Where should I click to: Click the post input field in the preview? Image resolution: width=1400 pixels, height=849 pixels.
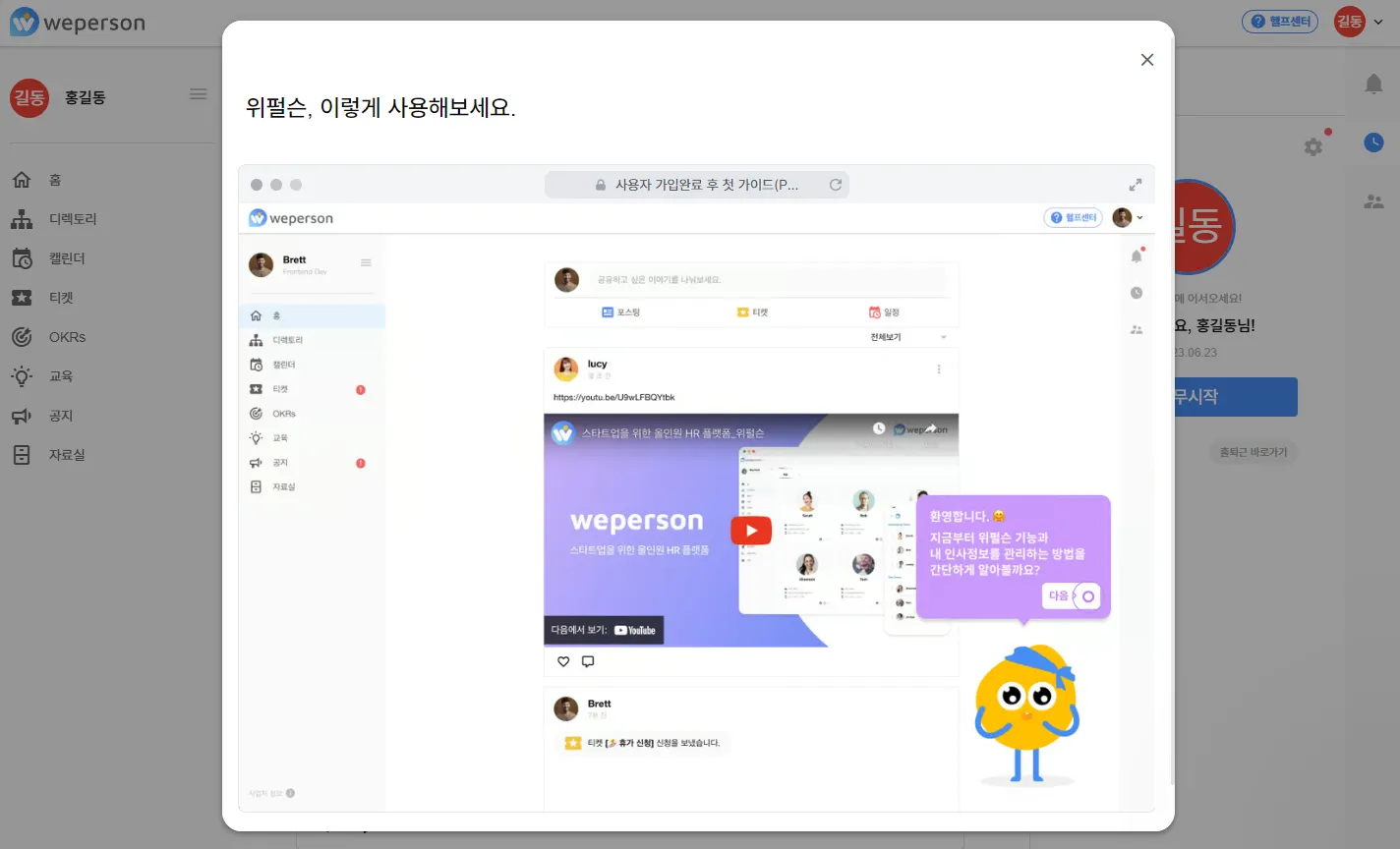[x=770, y=280]
